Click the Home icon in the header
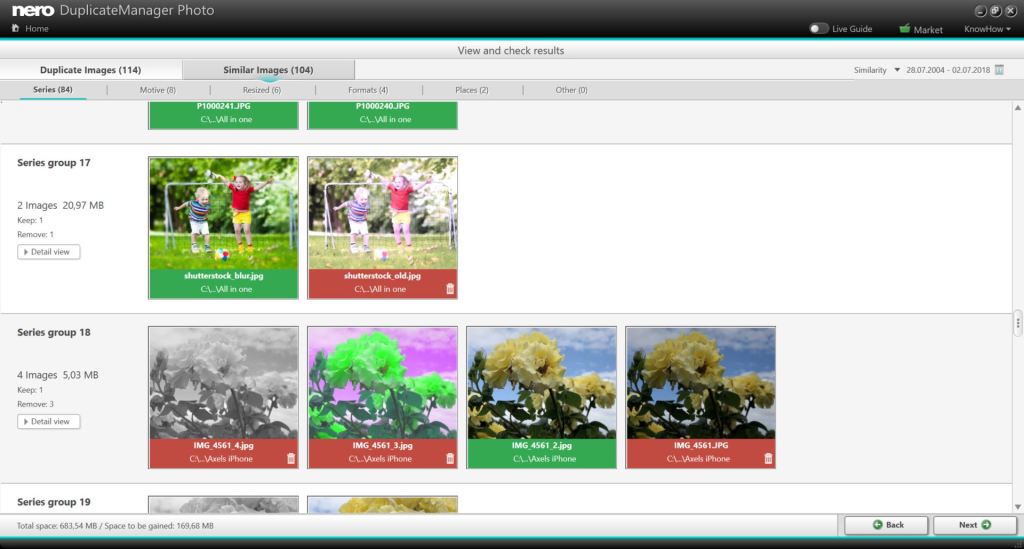Viewport: 1024px width, 549px height. tap(15, 29)
